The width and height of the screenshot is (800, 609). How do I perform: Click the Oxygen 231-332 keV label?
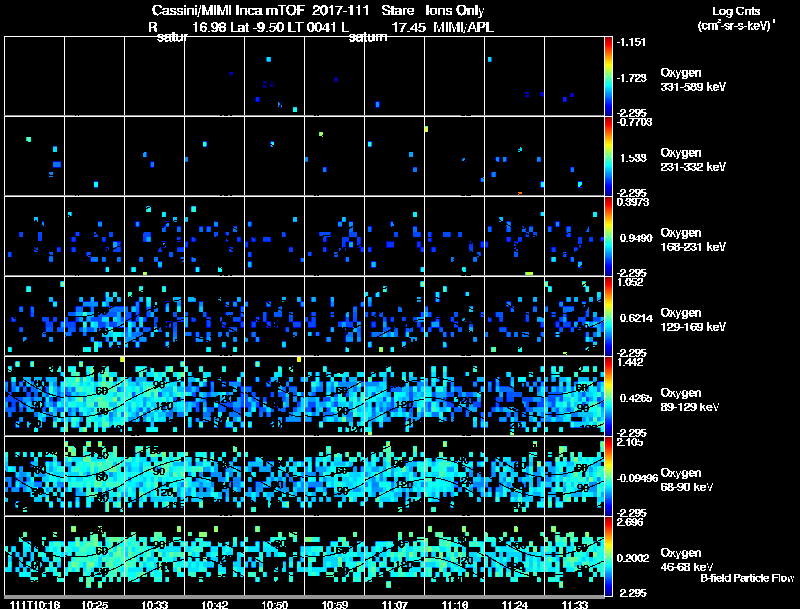[x=693, y=160]
